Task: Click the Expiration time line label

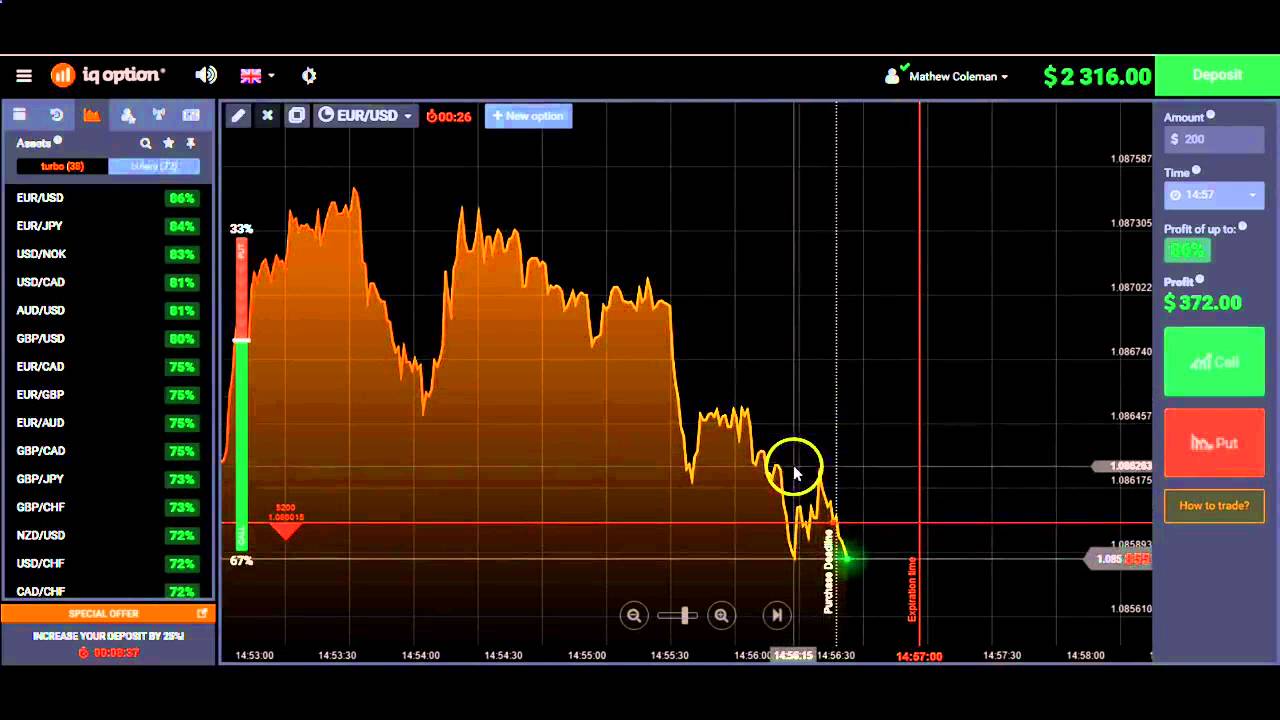Action: pyautogui.click(x=912, y=589)
